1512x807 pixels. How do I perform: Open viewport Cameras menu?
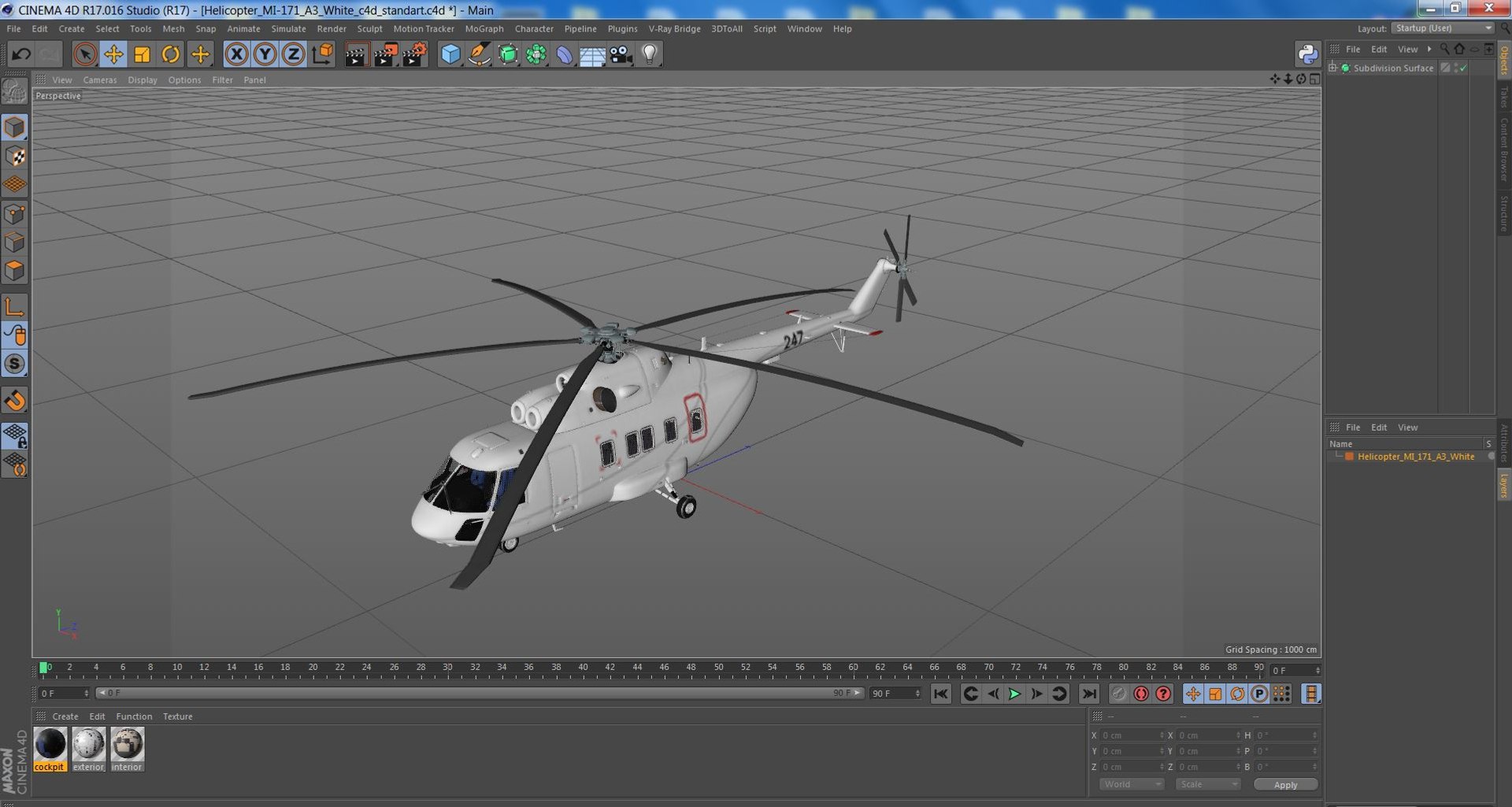100,80
